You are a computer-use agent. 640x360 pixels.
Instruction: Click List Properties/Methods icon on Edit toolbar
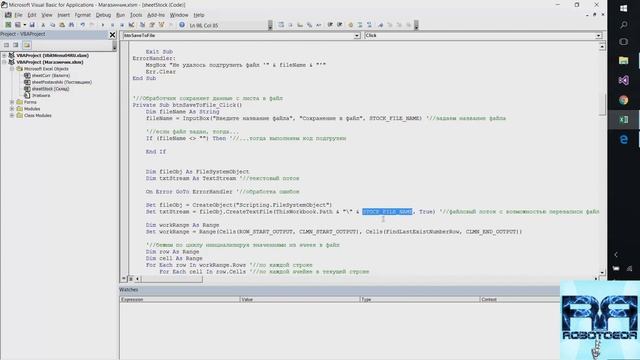281,25
